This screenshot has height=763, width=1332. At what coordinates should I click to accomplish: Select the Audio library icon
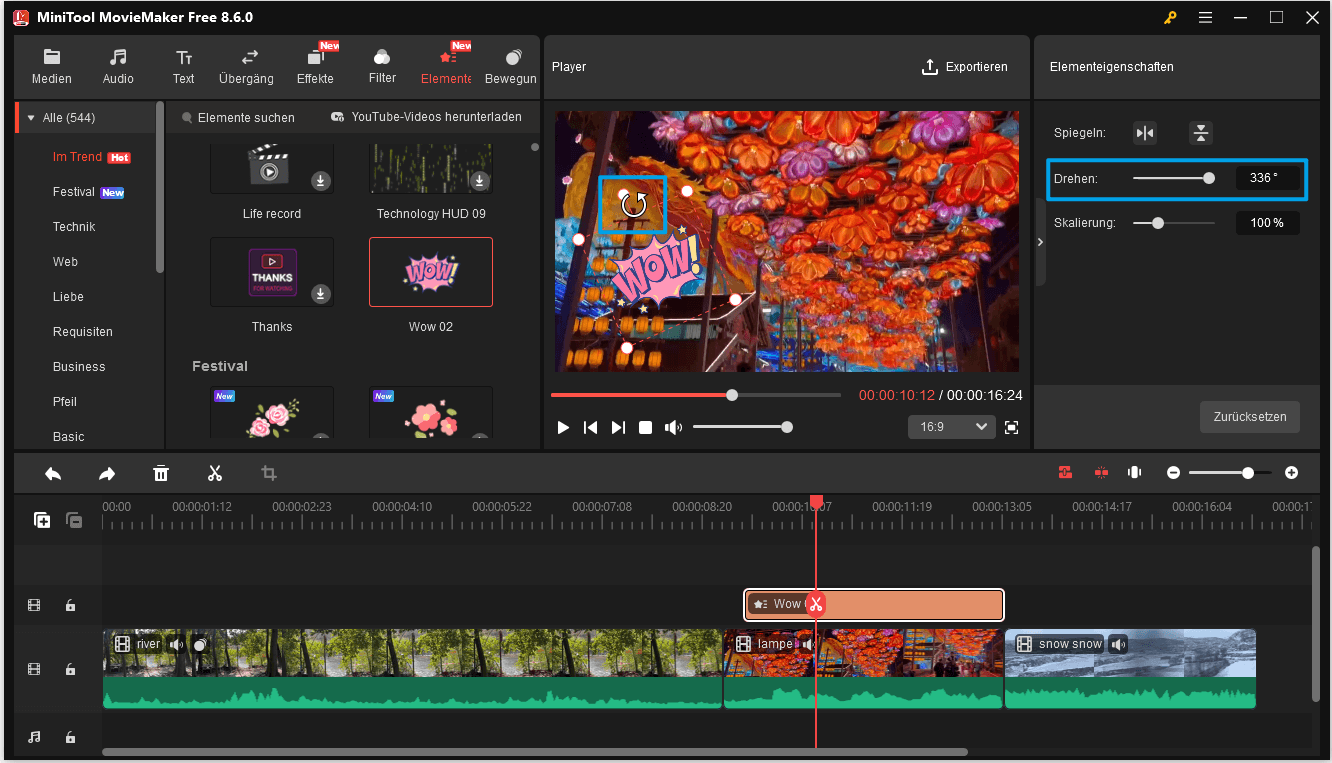pos(117,66)
